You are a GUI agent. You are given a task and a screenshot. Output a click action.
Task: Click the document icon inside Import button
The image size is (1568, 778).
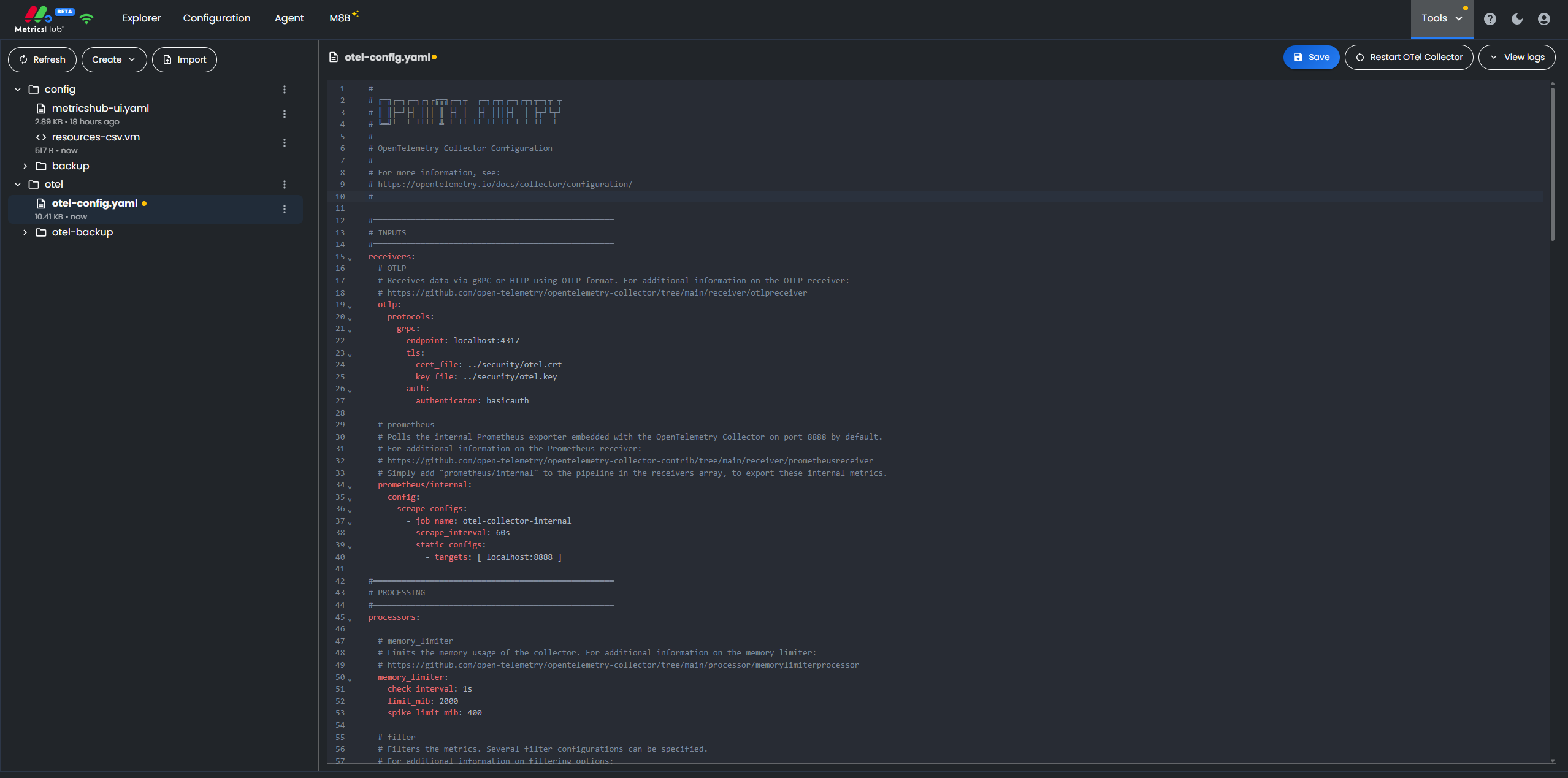pyautogui.click(x=167, y=59)
